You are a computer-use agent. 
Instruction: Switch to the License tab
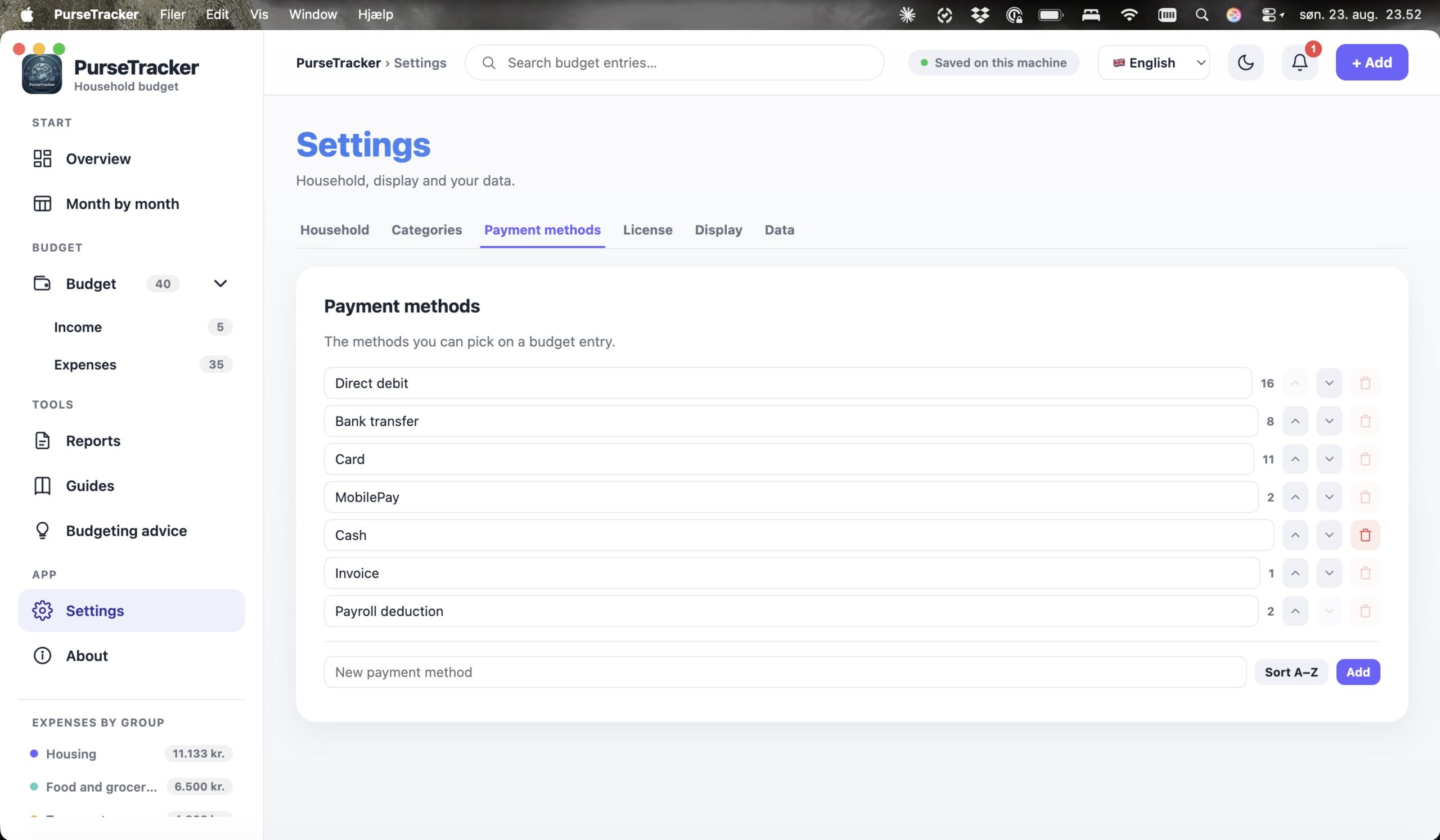point(647,229)
